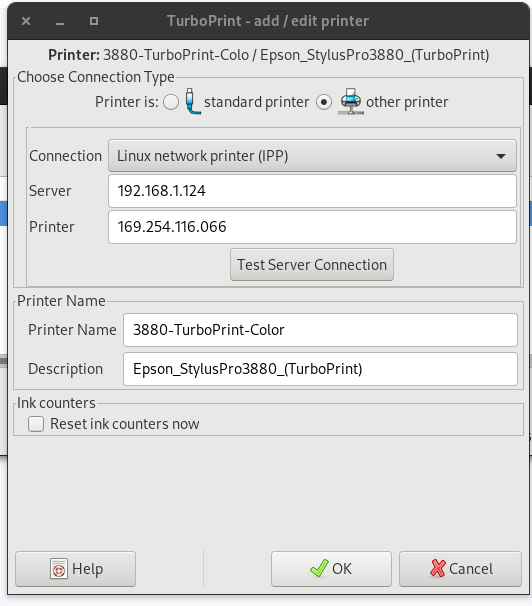Edit the Description field
The image size is (532, 606).
[320, 369]
